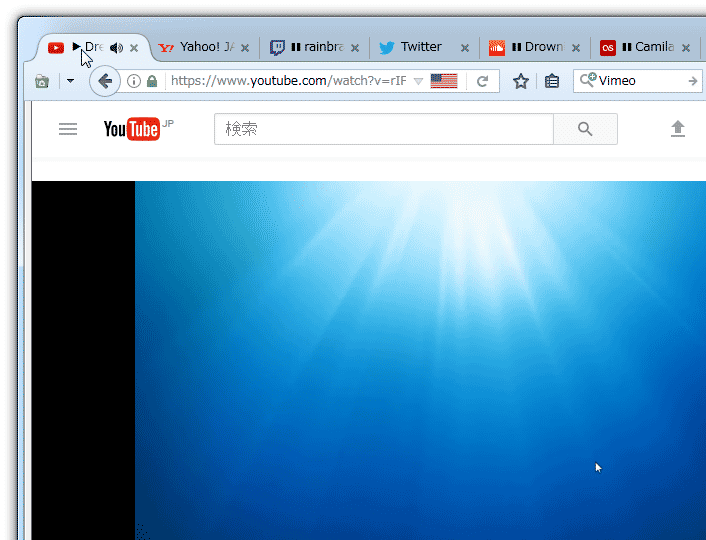Click the YouTube JP logo

[138, 129]
